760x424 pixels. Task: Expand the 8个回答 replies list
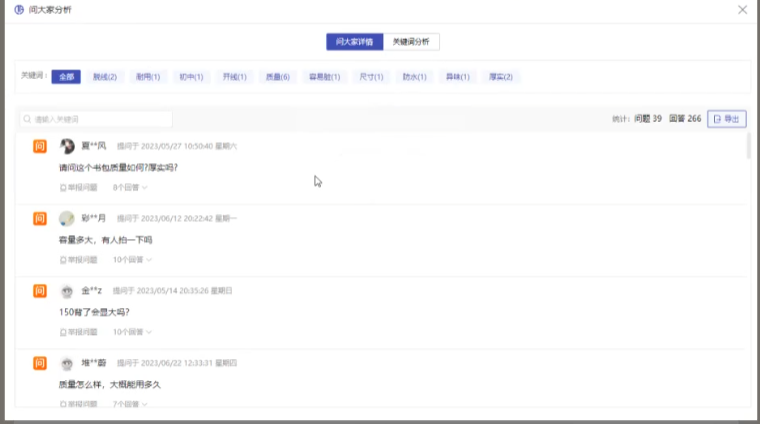coord(130,187)
